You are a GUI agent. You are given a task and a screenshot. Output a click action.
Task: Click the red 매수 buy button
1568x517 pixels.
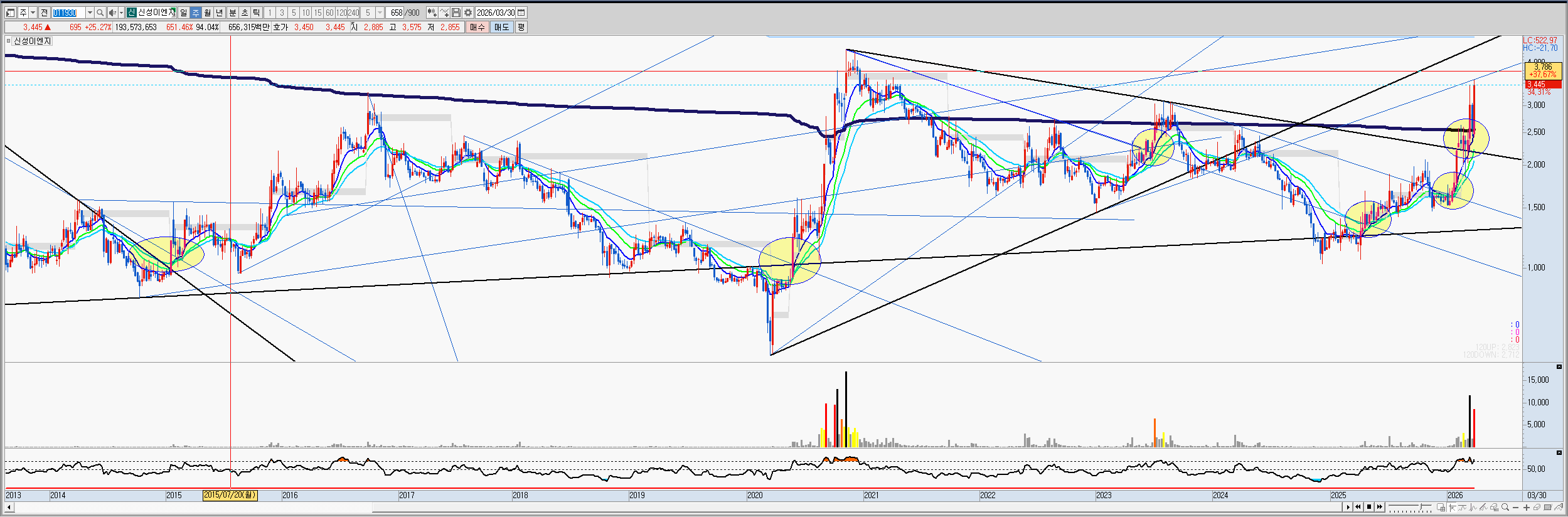pyautogui.click(x=477, y=27)
